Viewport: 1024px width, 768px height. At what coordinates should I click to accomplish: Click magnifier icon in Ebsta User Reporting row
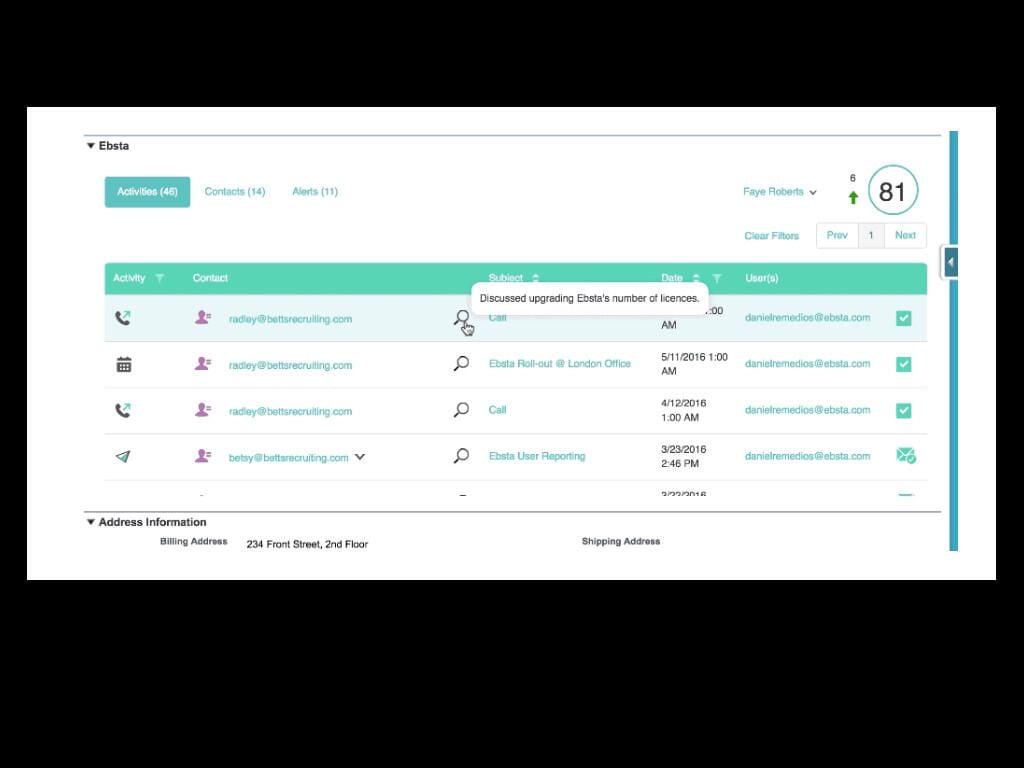pyautogui.click(x=461, y=456)
